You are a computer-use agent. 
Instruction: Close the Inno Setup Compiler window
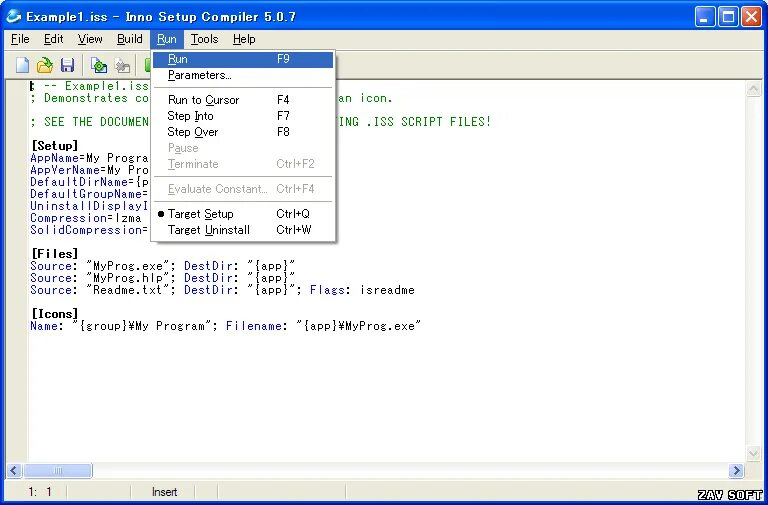[751, 17]
